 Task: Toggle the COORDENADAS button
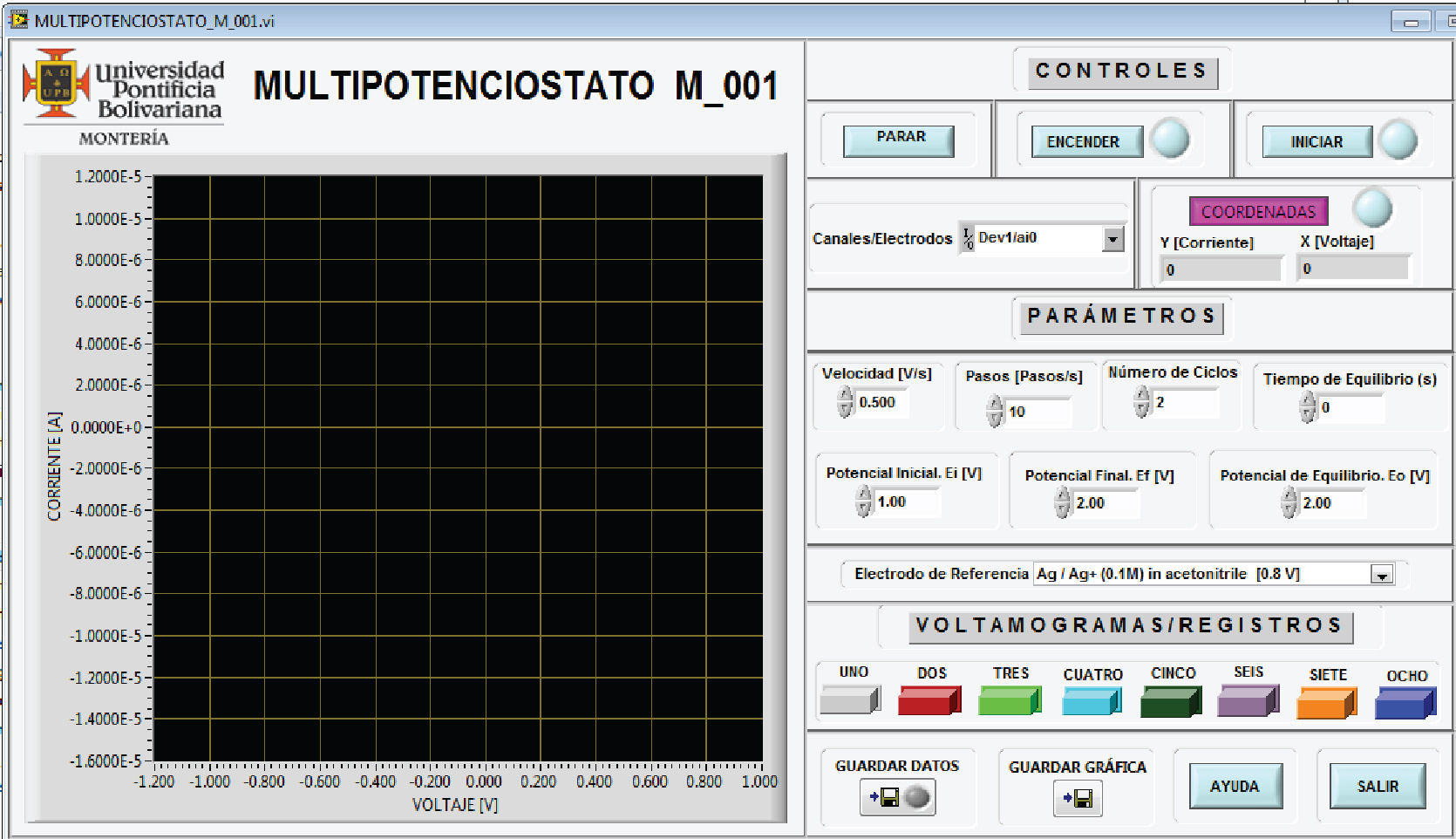click(1258, 211)
